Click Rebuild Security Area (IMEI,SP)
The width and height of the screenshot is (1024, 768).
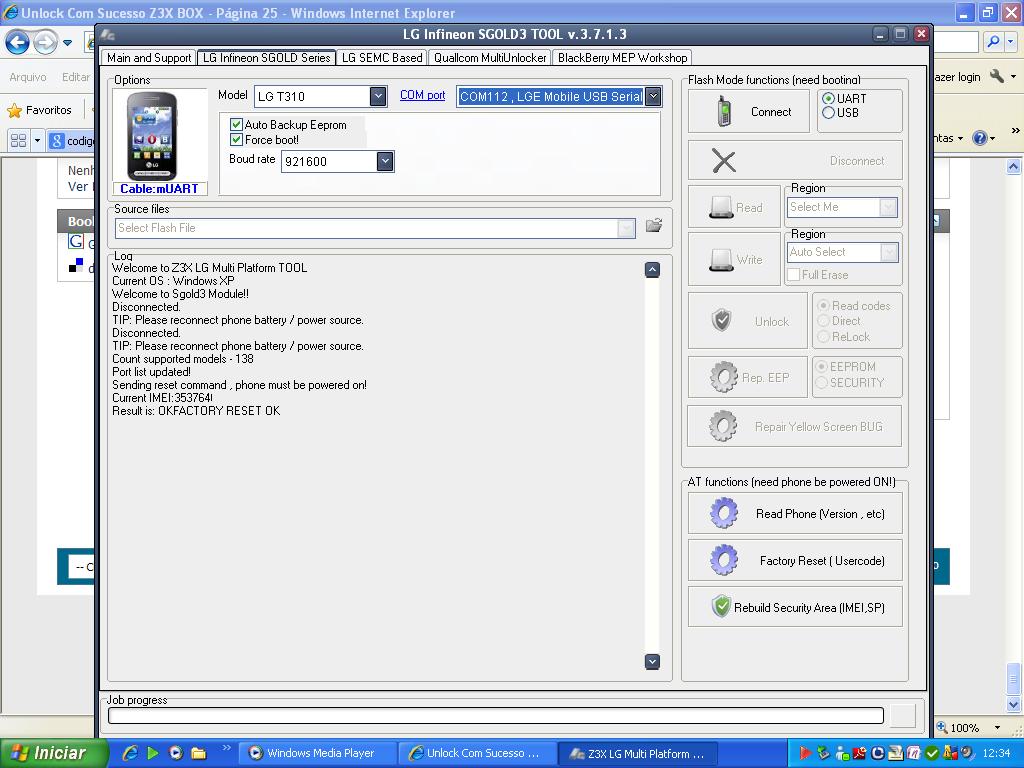coord(795,607)
